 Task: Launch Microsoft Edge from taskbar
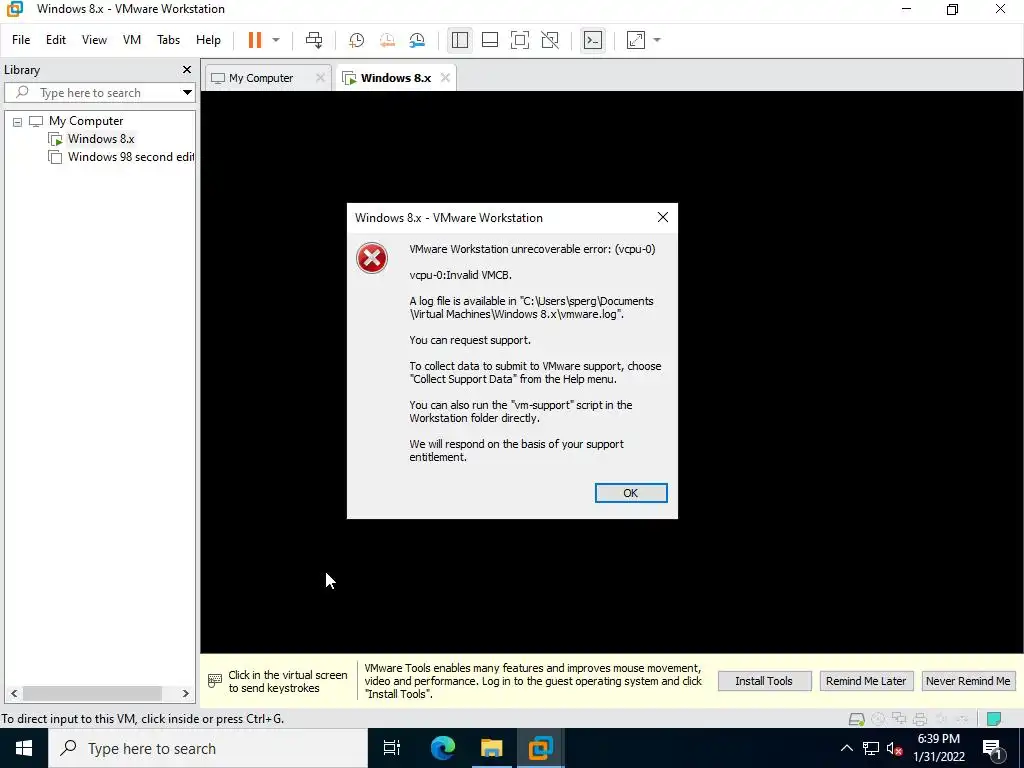443,748
